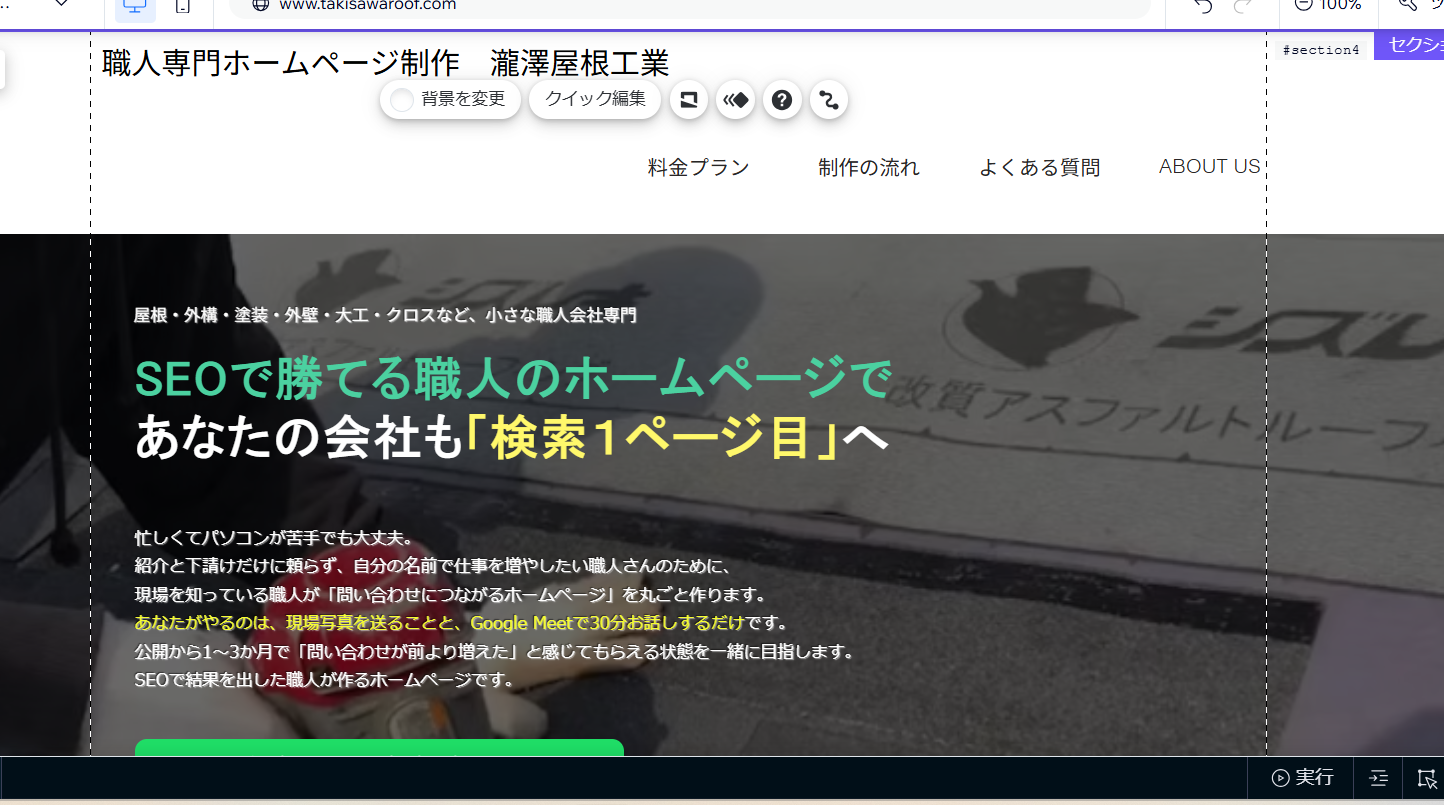Viewport: 1444px width, 805px height.
Task: Run code with 実行 button
Action: [x=1302, y=778]
